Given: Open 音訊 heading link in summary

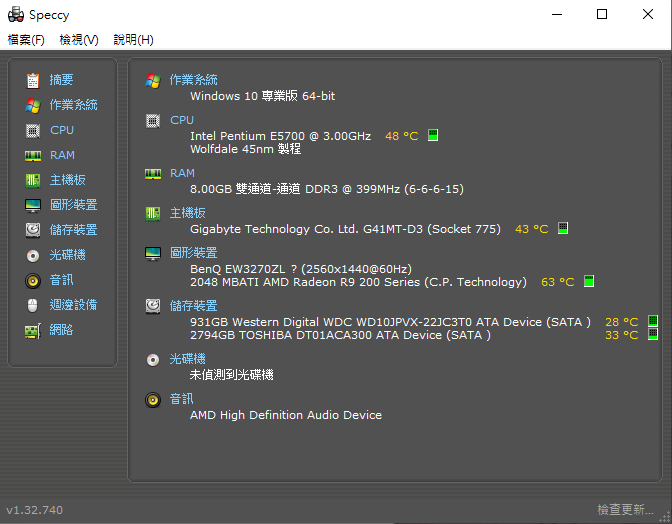Looking at the screenshot, I should [182, 399].
